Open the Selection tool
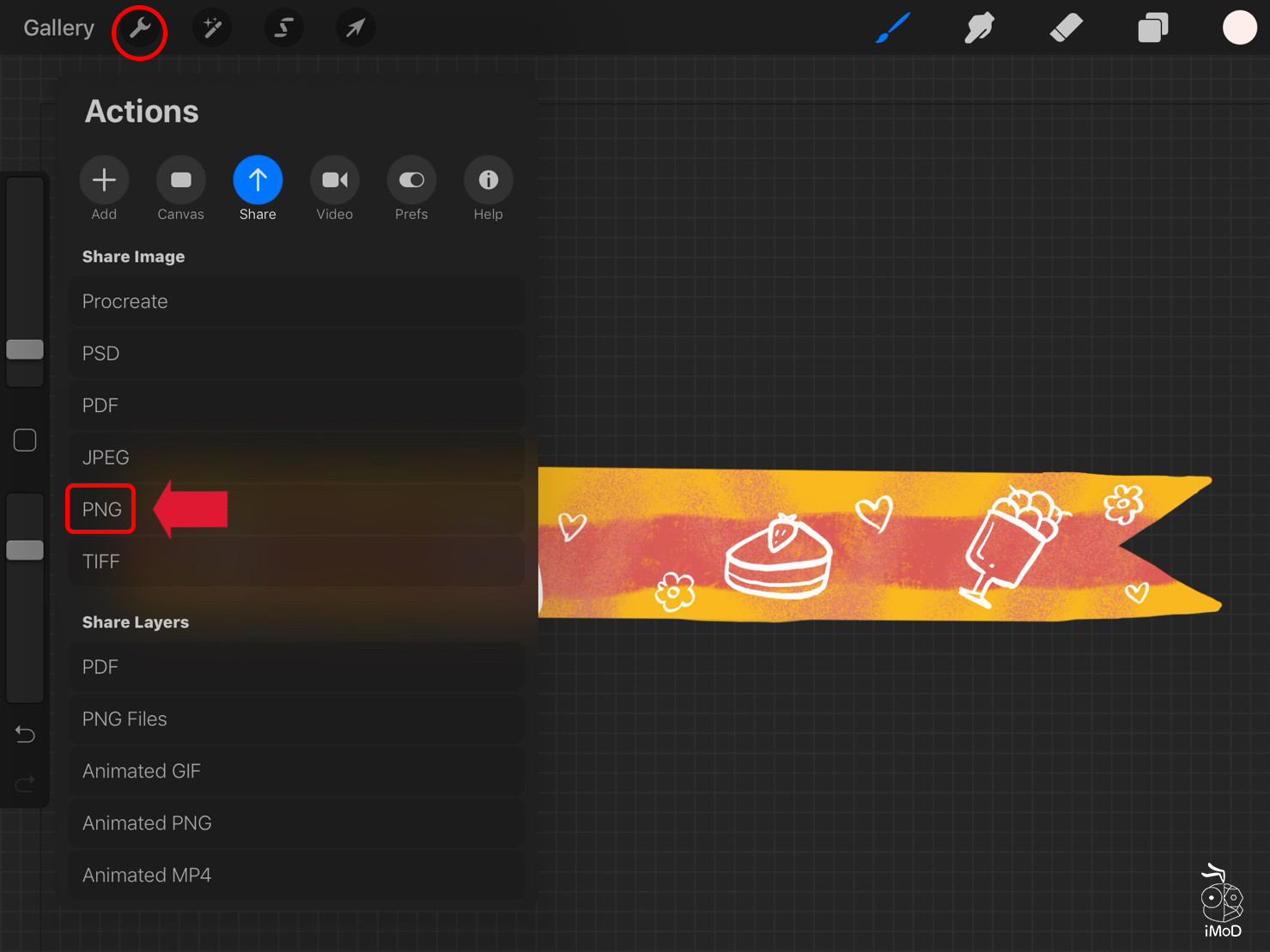The image size is (1270, 952). tap(283, 27)
